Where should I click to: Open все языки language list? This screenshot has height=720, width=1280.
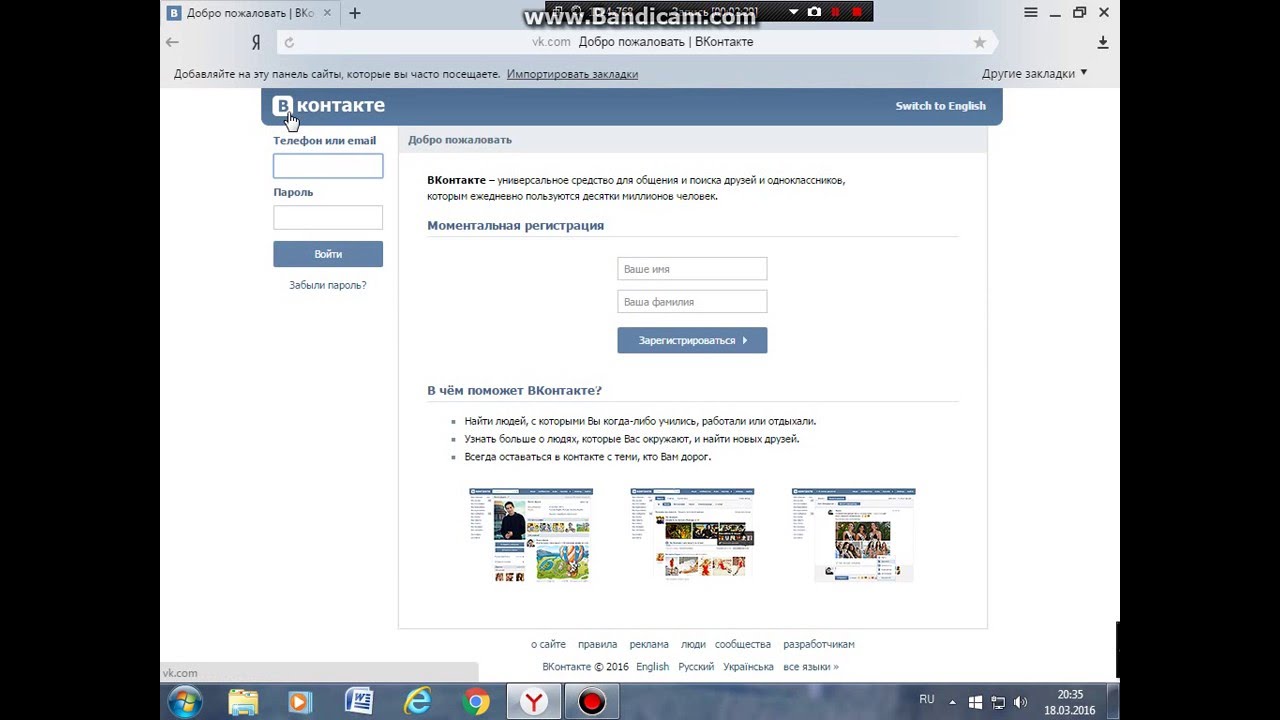point(811,667)
